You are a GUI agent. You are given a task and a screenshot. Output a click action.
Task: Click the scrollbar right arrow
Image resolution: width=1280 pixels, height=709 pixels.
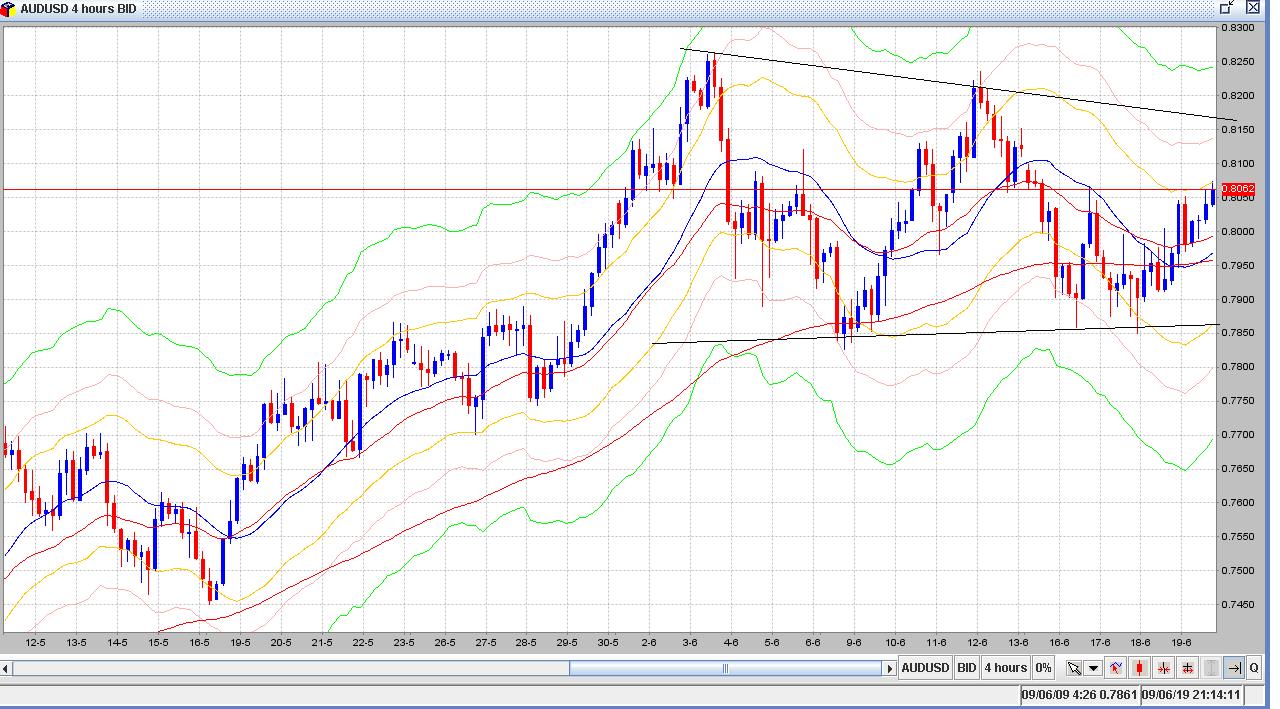click(x=889, y=668)
